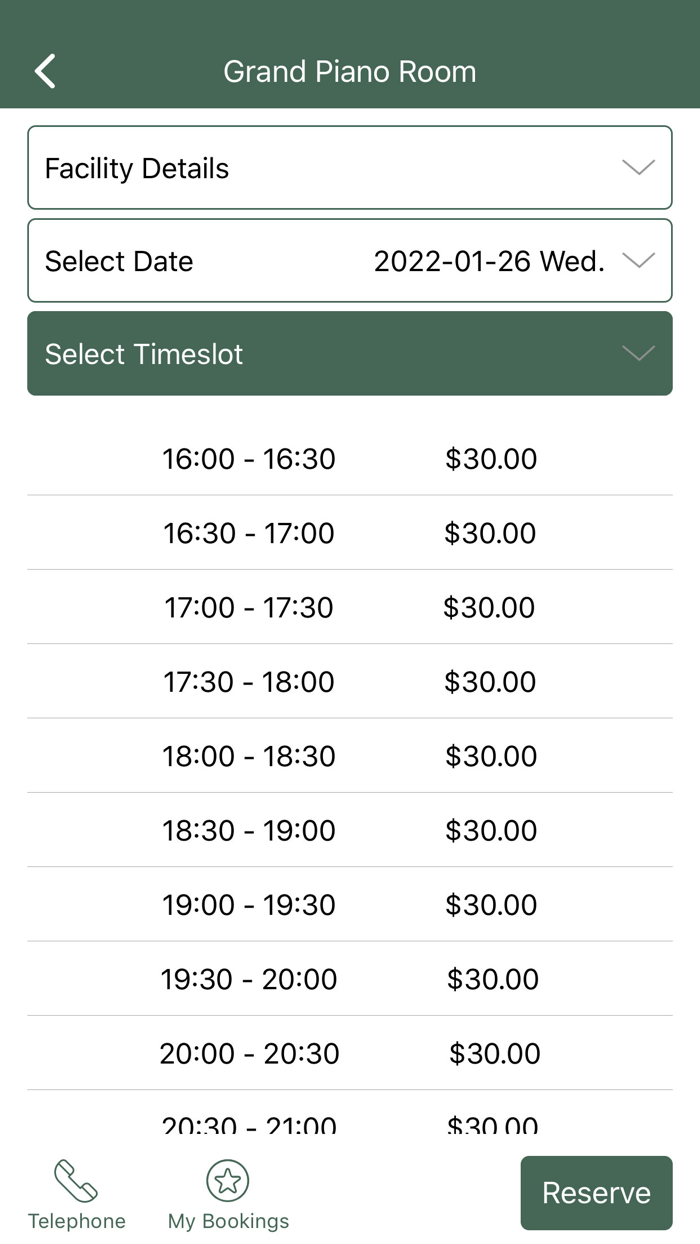Screen dimensions: 700x1244
Task: Pick the 19:30 - 20:00 timeslot
Action: [349, 979]
